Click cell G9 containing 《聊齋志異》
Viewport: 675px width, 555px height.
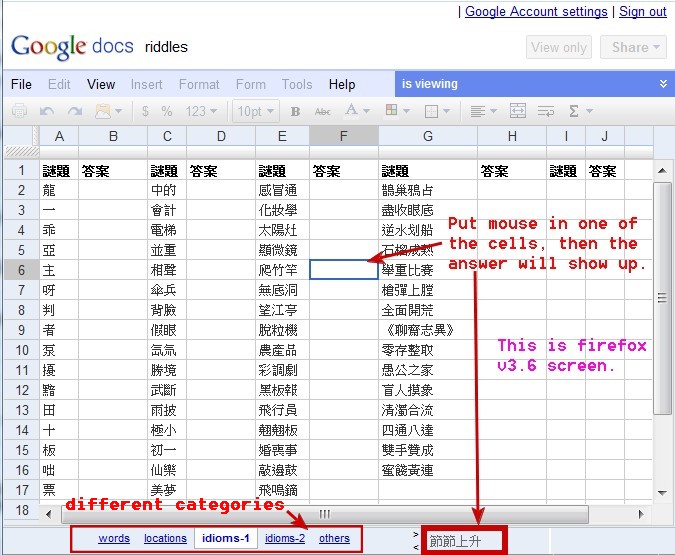[428, 330]
